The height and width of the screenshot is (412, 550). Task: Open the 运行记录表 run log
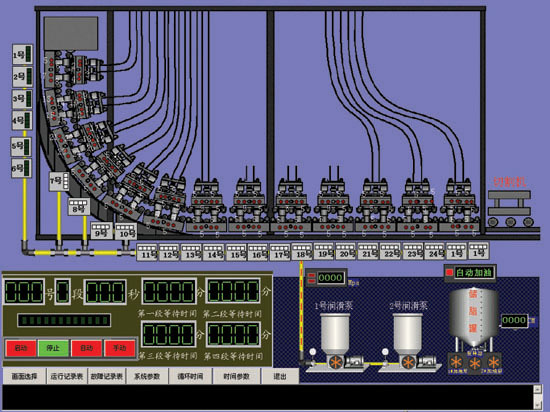[x=67, y=377]
